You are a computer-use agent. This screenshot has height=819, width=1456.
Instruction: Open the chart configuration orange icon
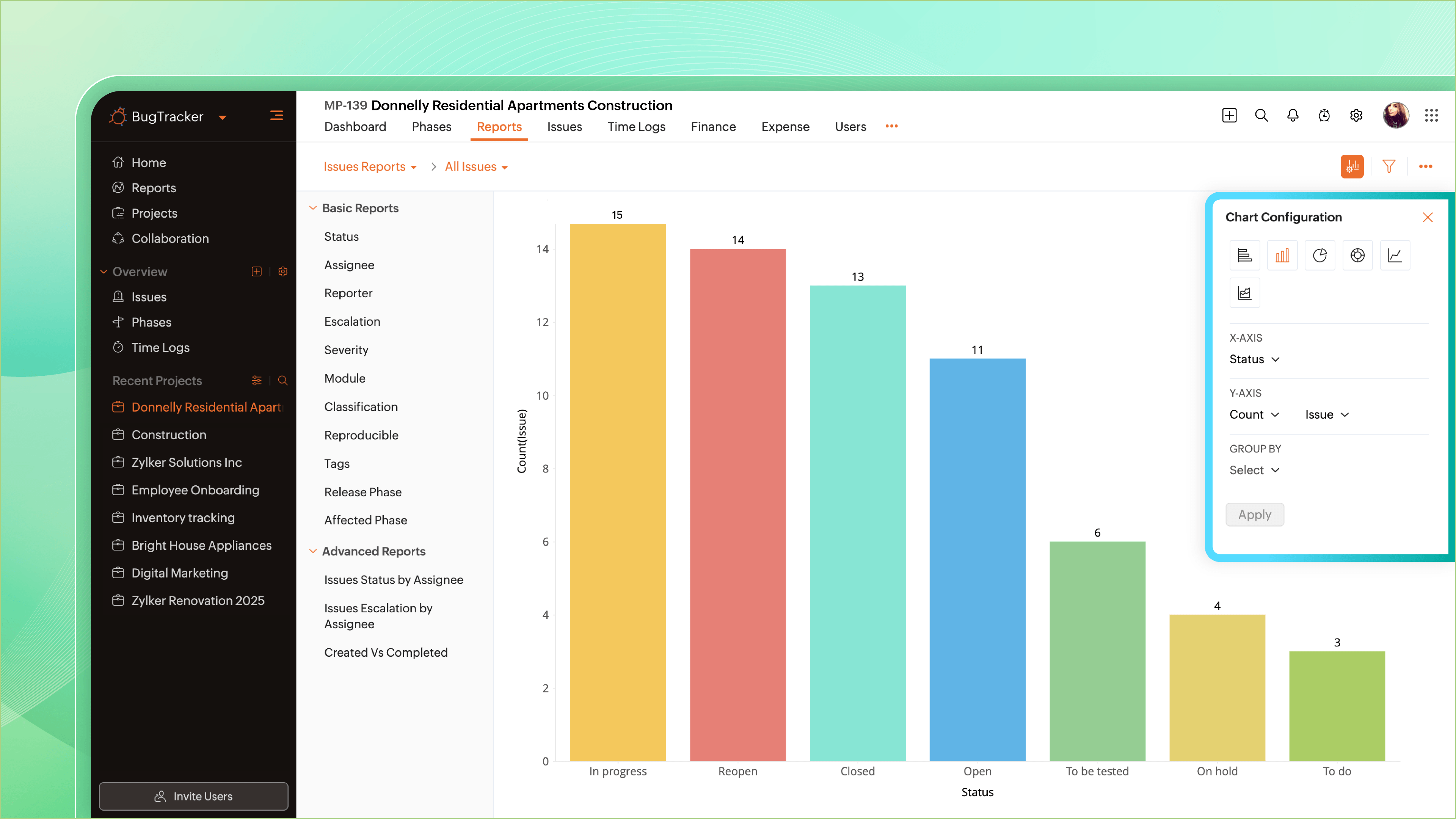coord(1352,166)
